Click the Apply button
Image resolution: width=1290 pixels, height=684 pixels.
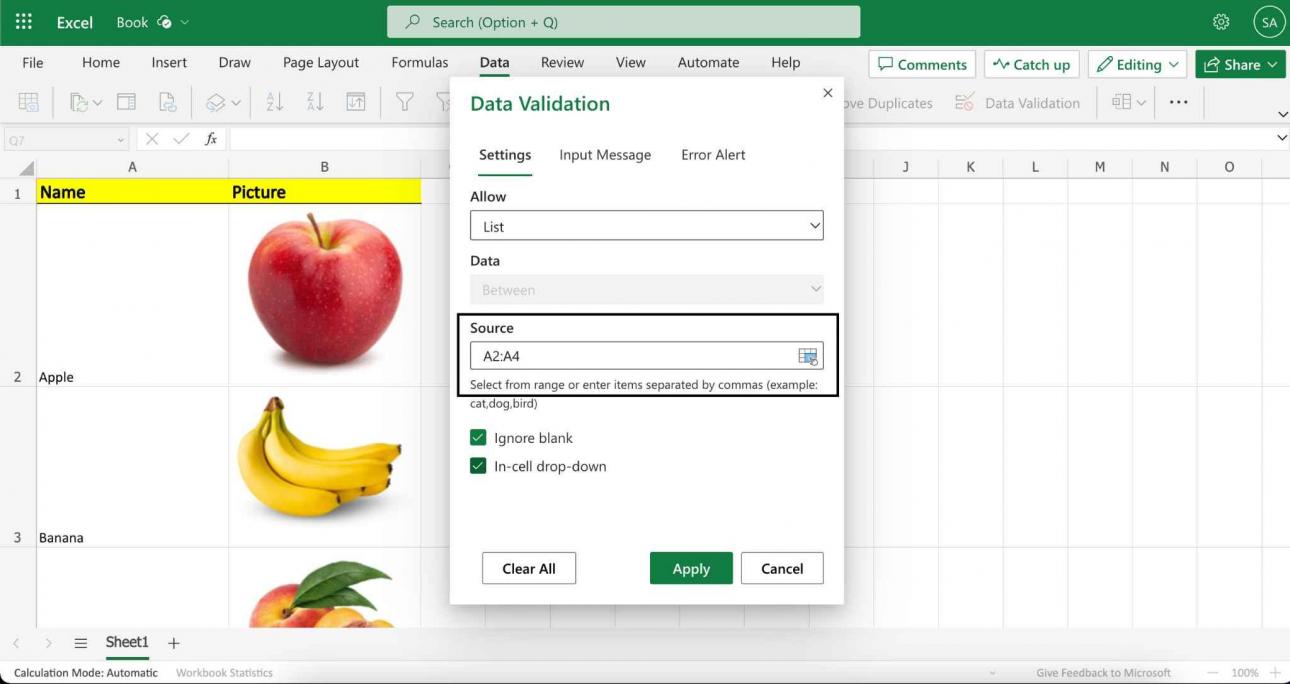(691, 568)
